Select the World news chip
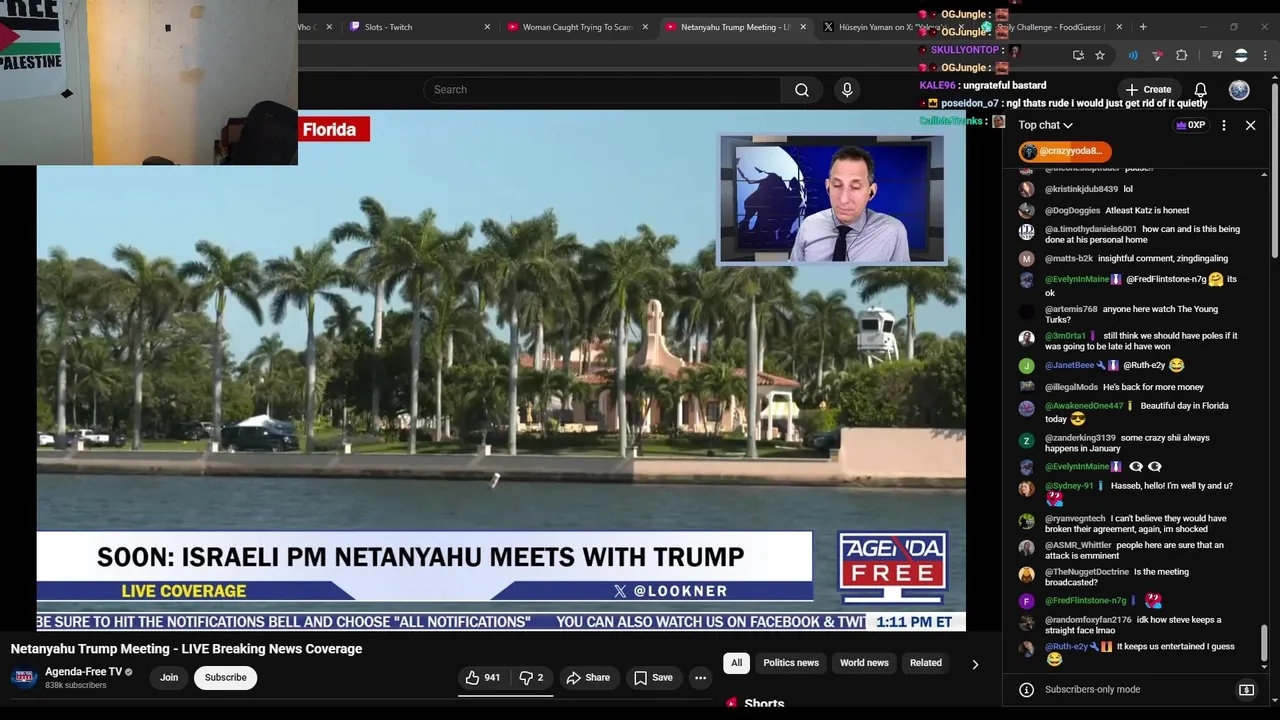1280x720 pixels. (x=864, y=663)
